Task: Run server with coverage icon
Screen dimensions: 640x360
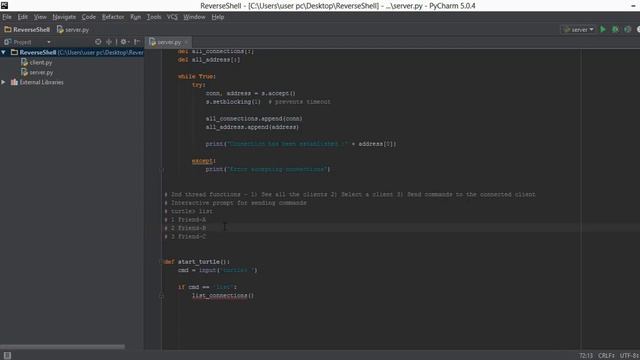Action: pyautogui.click(x=628, y=29)
